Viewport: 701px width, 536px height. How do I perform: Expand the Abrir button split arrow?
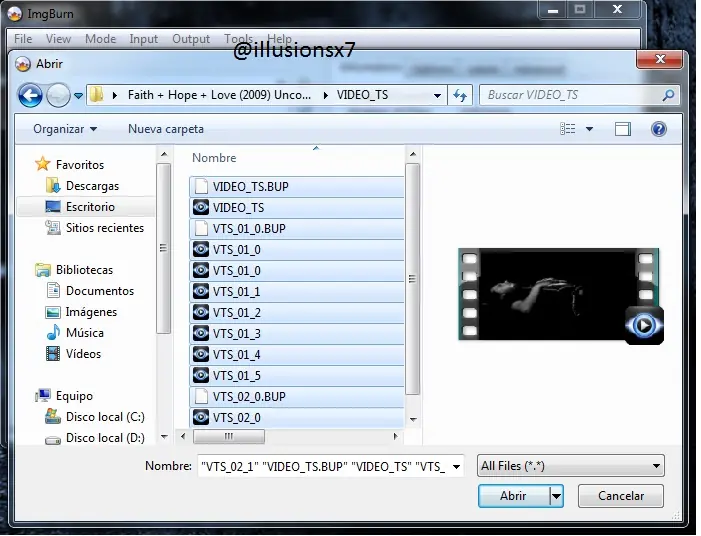tap(556, 496)
